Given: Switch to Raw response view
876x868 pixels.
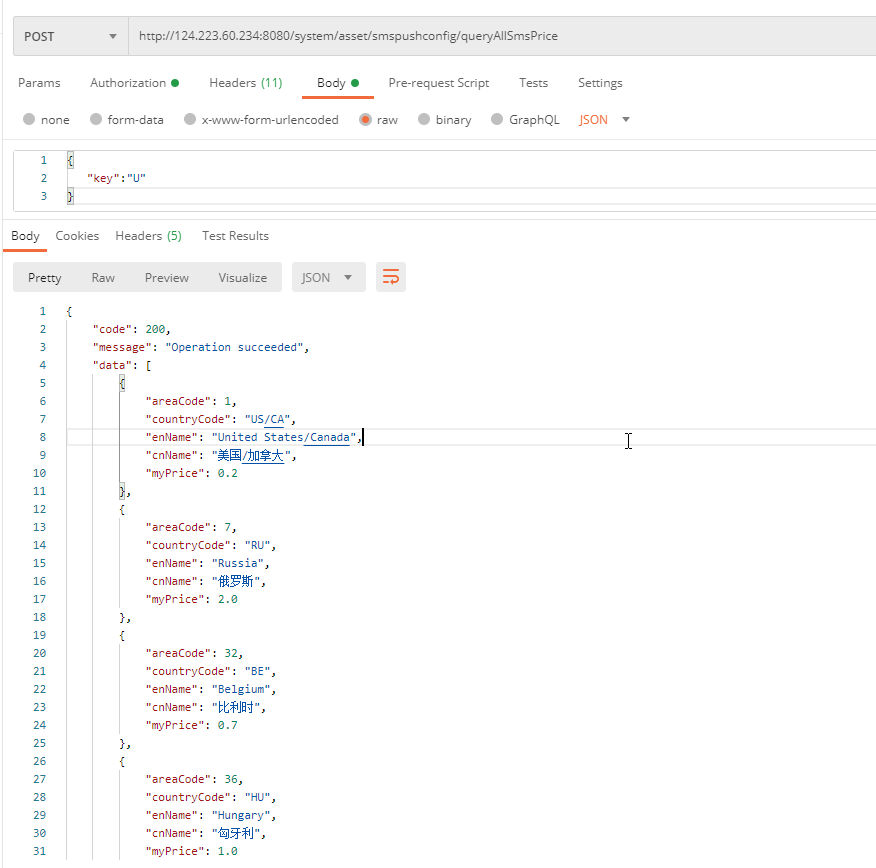Looking at the screenshot, I should [103, 277].
